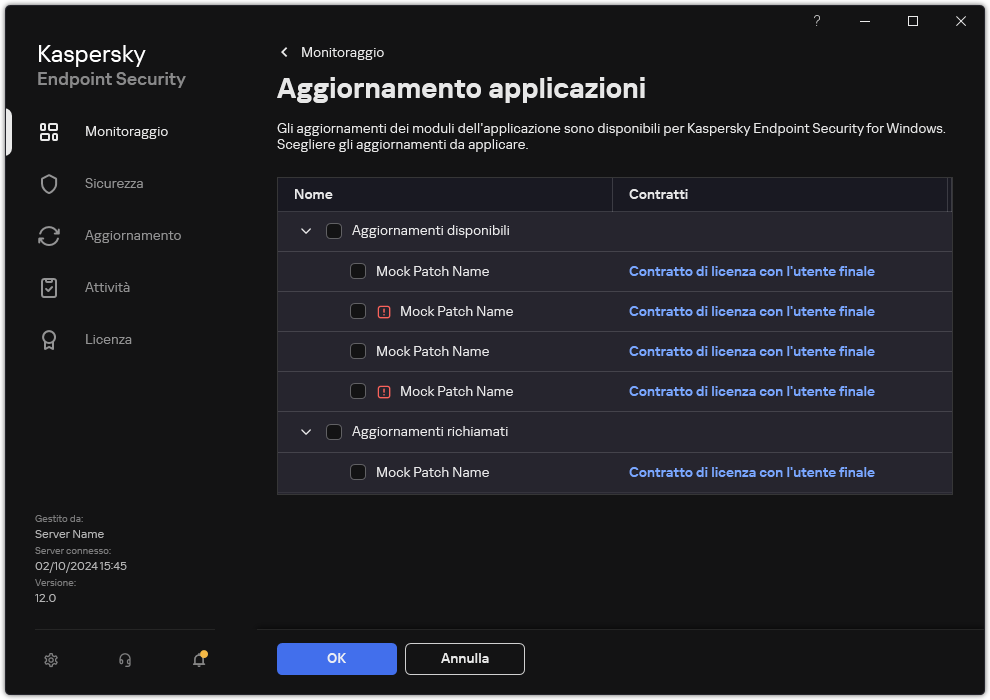990x700 pixels.
Task: Select the Sicurezza shield icon
Action: click(49, 183)
